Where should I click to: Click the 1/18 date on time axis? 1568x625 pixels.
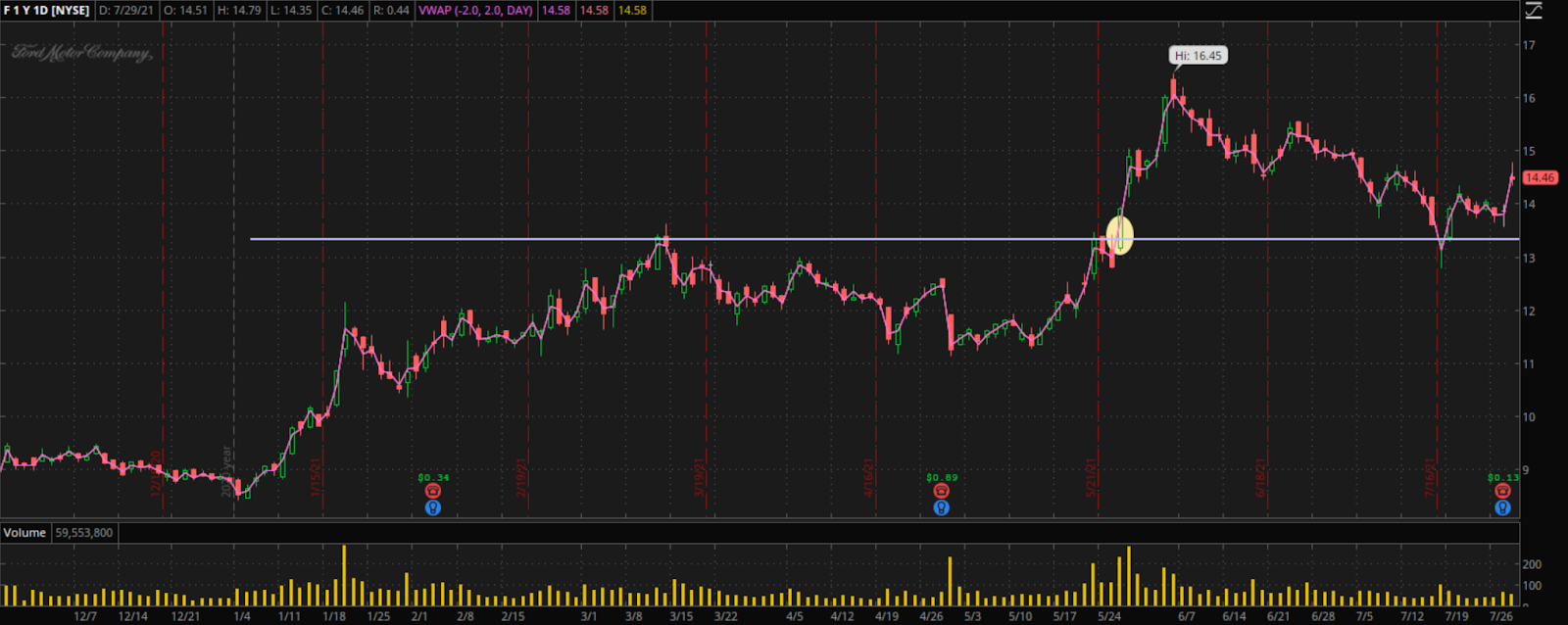tap(334, 616)
